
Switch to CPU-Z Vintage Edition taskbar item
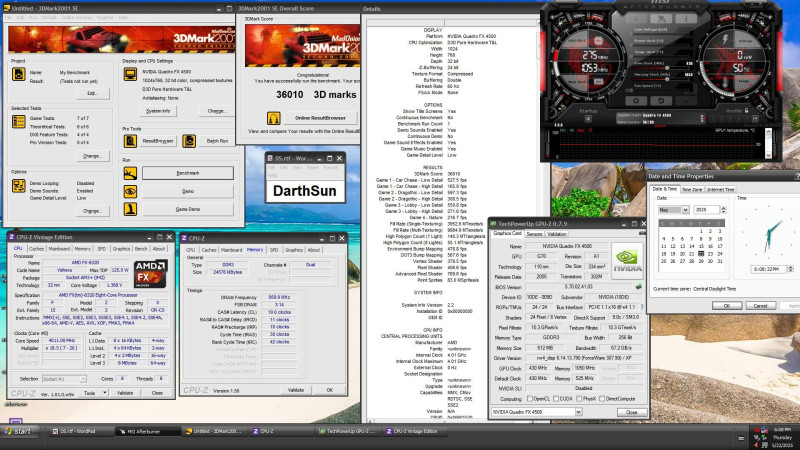tap(413, 431)
